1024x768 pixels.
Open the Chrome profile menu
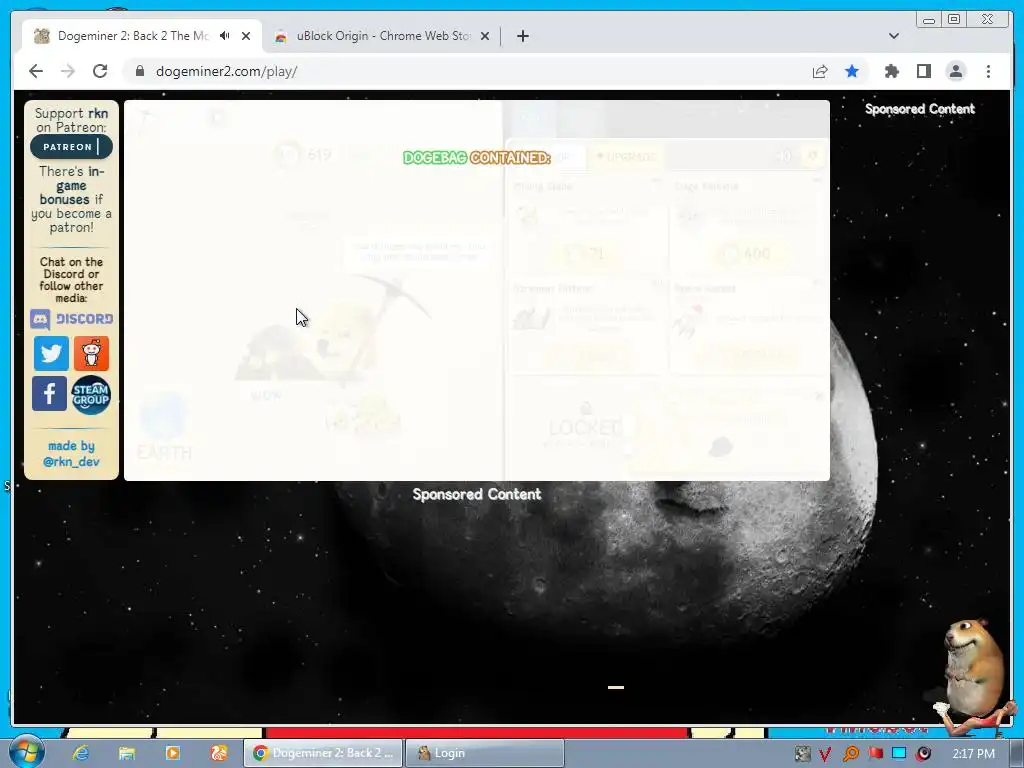pos(955,71)
